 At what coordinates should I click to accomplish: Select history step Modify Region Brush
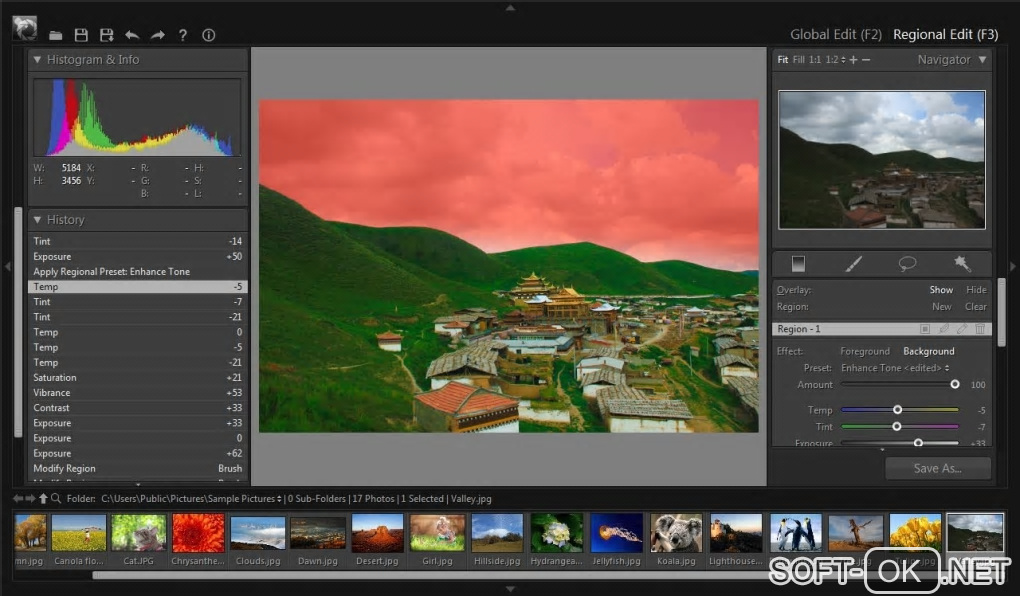[138, 468]
